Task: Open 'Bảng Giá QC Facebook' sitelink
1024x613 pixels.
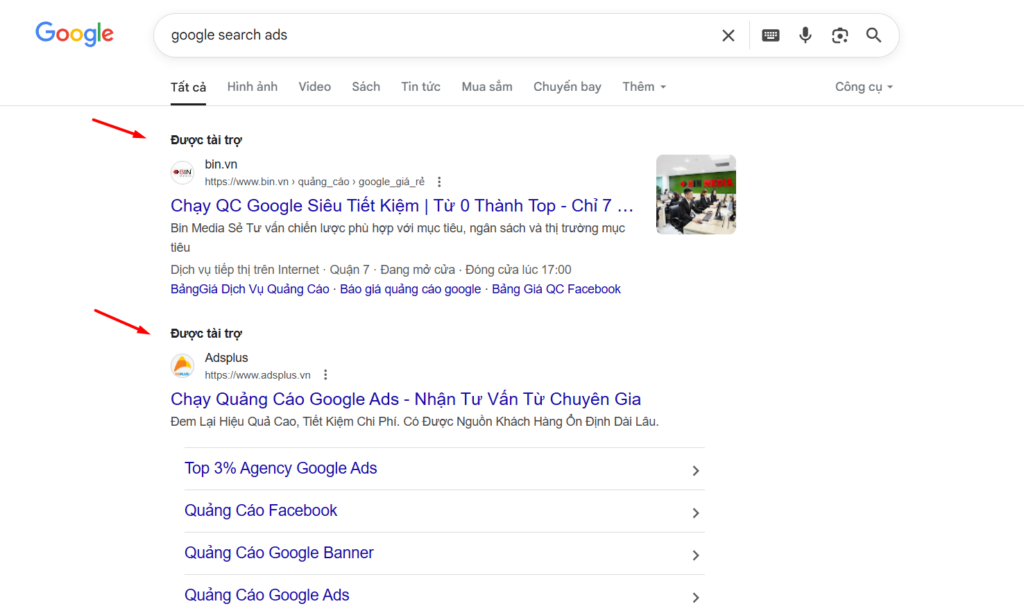Action: 556,289
